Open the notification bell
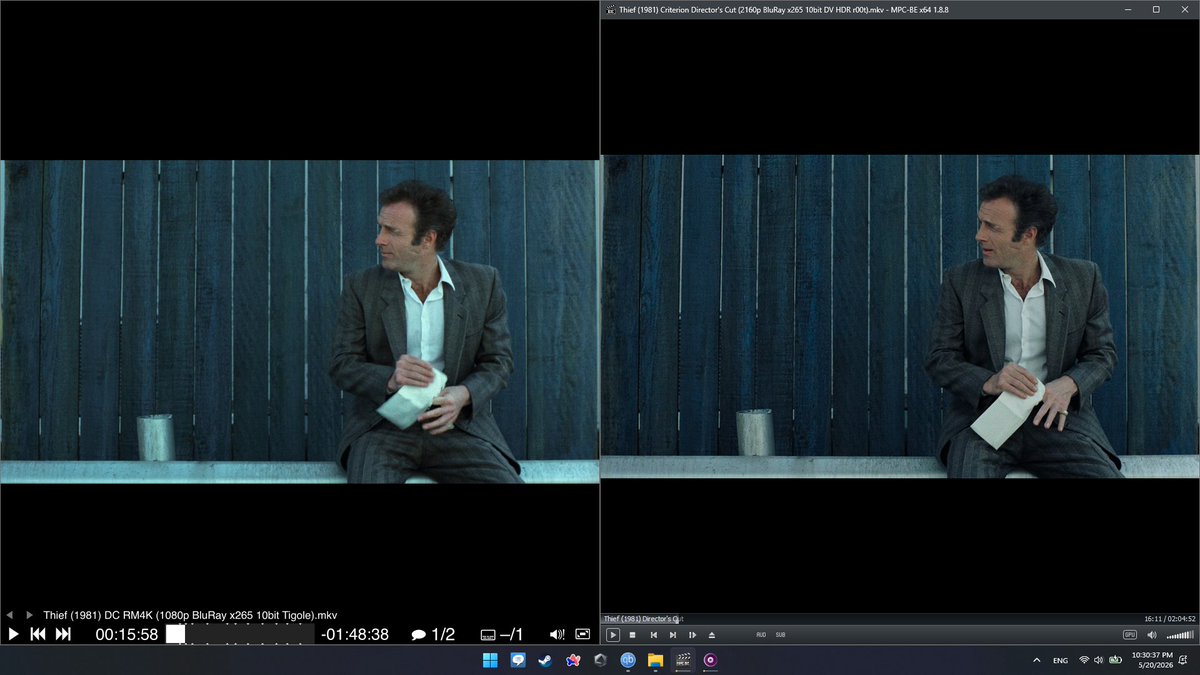The width and height of the screenshot is (1200, 675). [1181, 660]
